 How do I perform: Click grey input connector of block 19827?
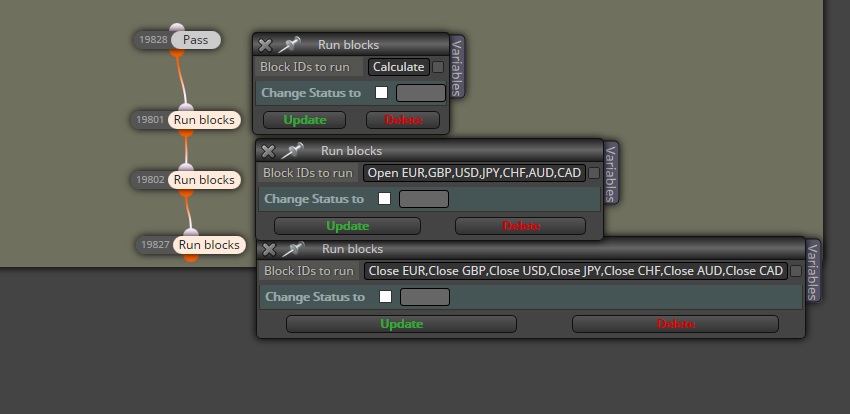(191, 232)
